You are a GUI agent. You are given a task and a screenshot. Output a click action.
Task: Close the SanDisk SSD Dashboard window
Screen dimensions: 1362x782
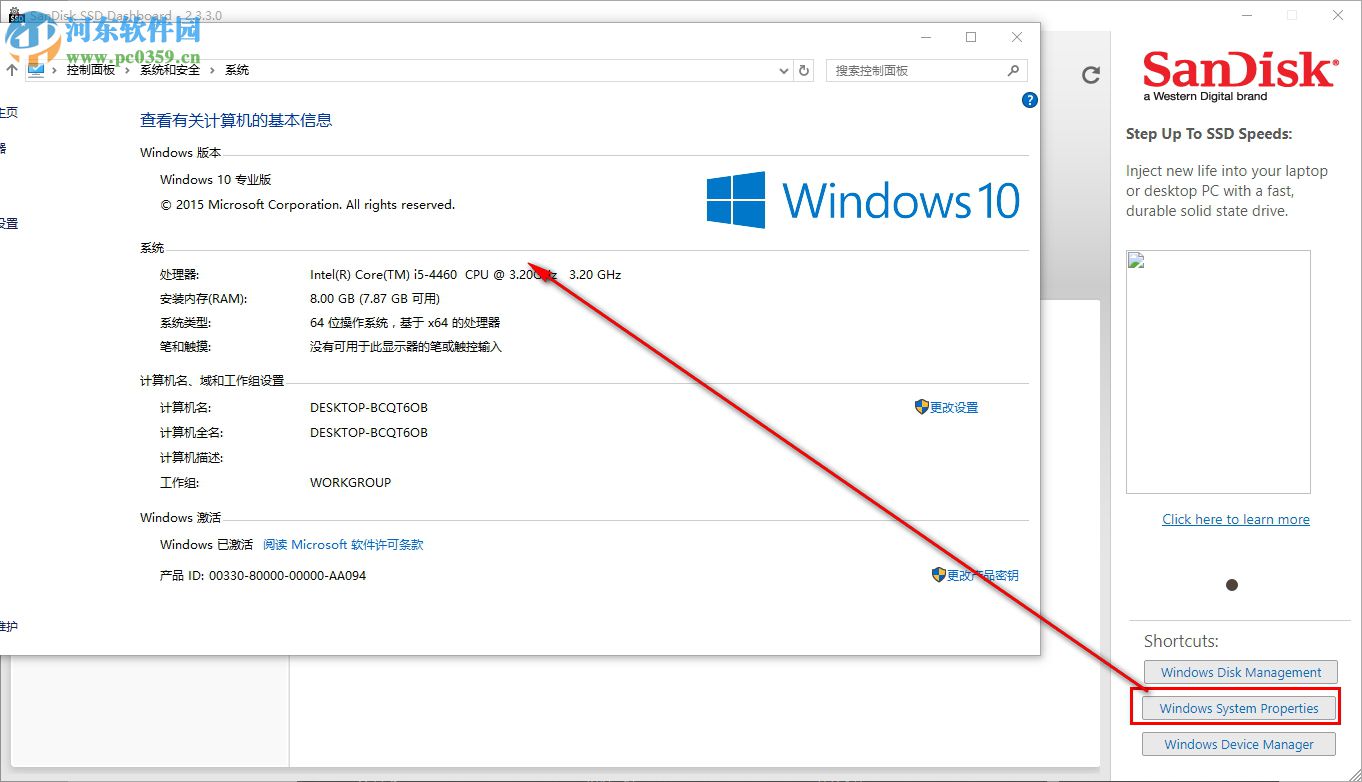pos(1338,15)
